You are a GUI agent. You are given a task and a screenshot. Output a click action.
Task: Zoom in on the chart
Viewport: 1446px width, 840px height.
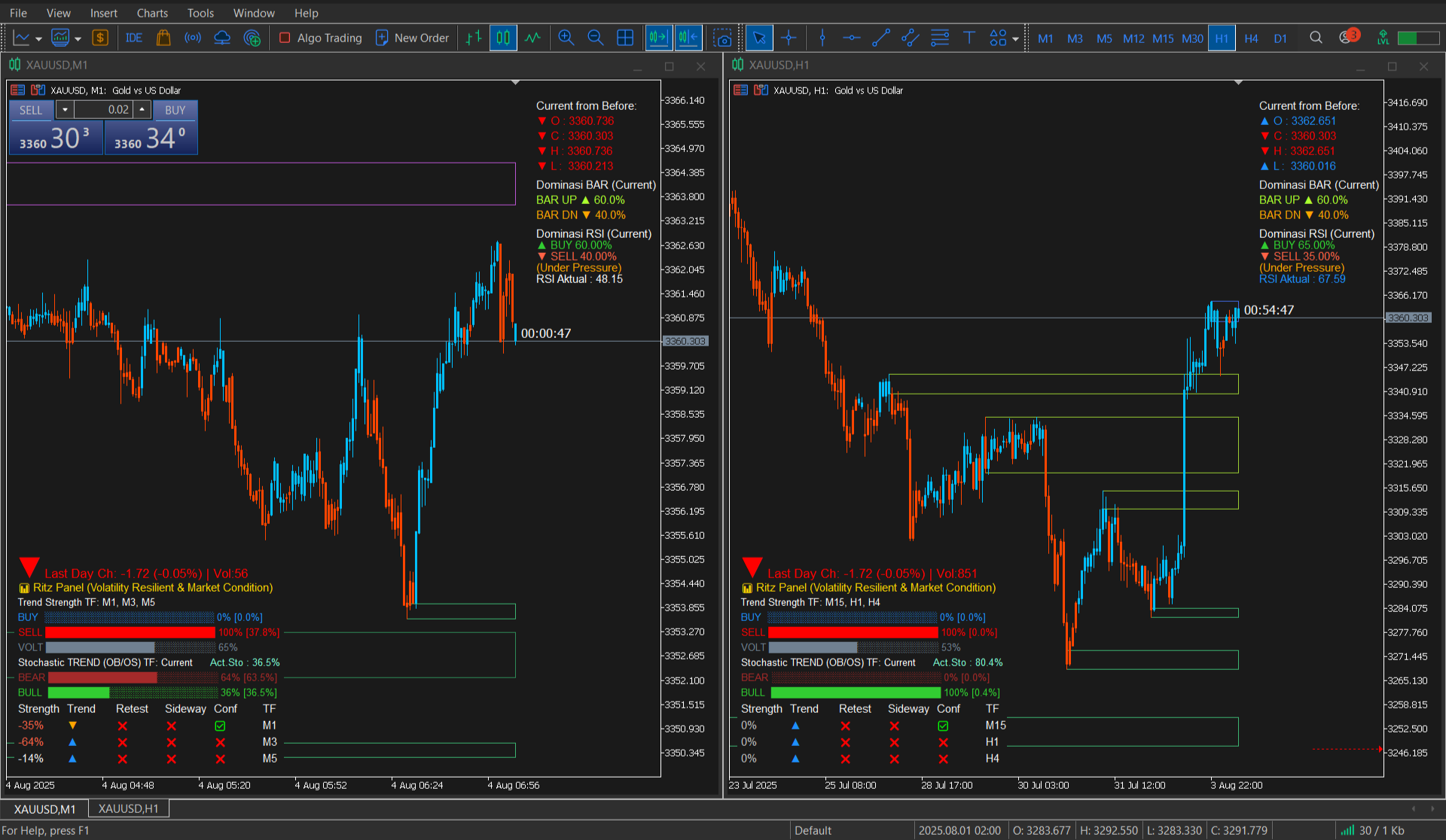pyautogui.click(x=566, y=38)
